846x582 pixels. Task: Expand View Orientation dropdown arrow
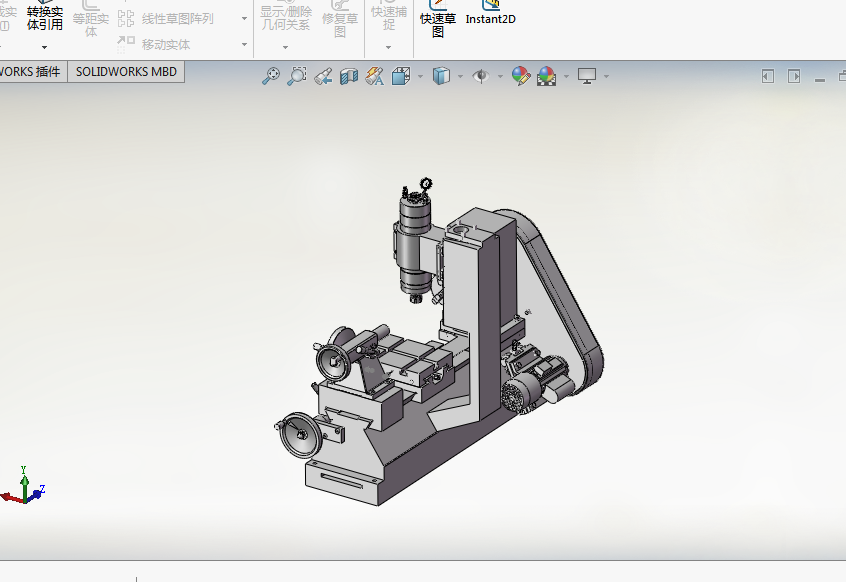coord(420,77)
